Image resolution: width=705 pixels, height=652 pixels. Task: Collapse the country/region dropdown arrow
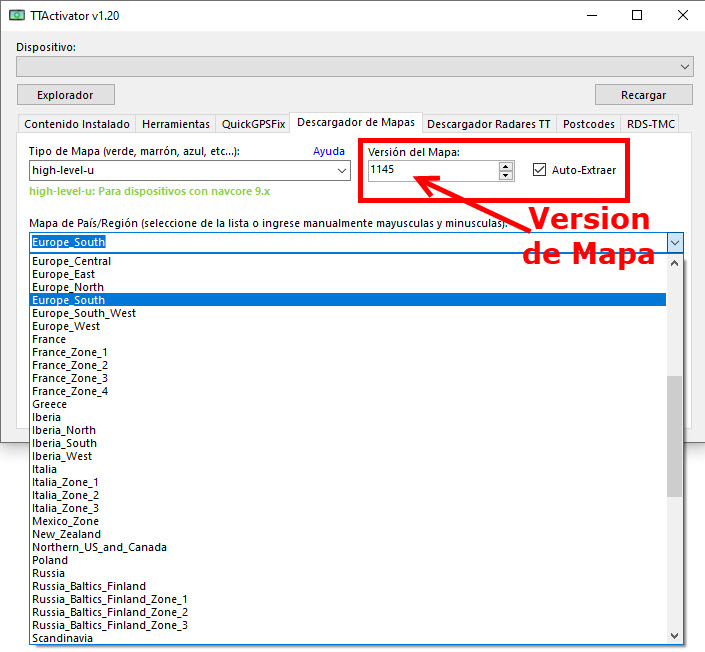pyautogui.click(x=675, y=243)
